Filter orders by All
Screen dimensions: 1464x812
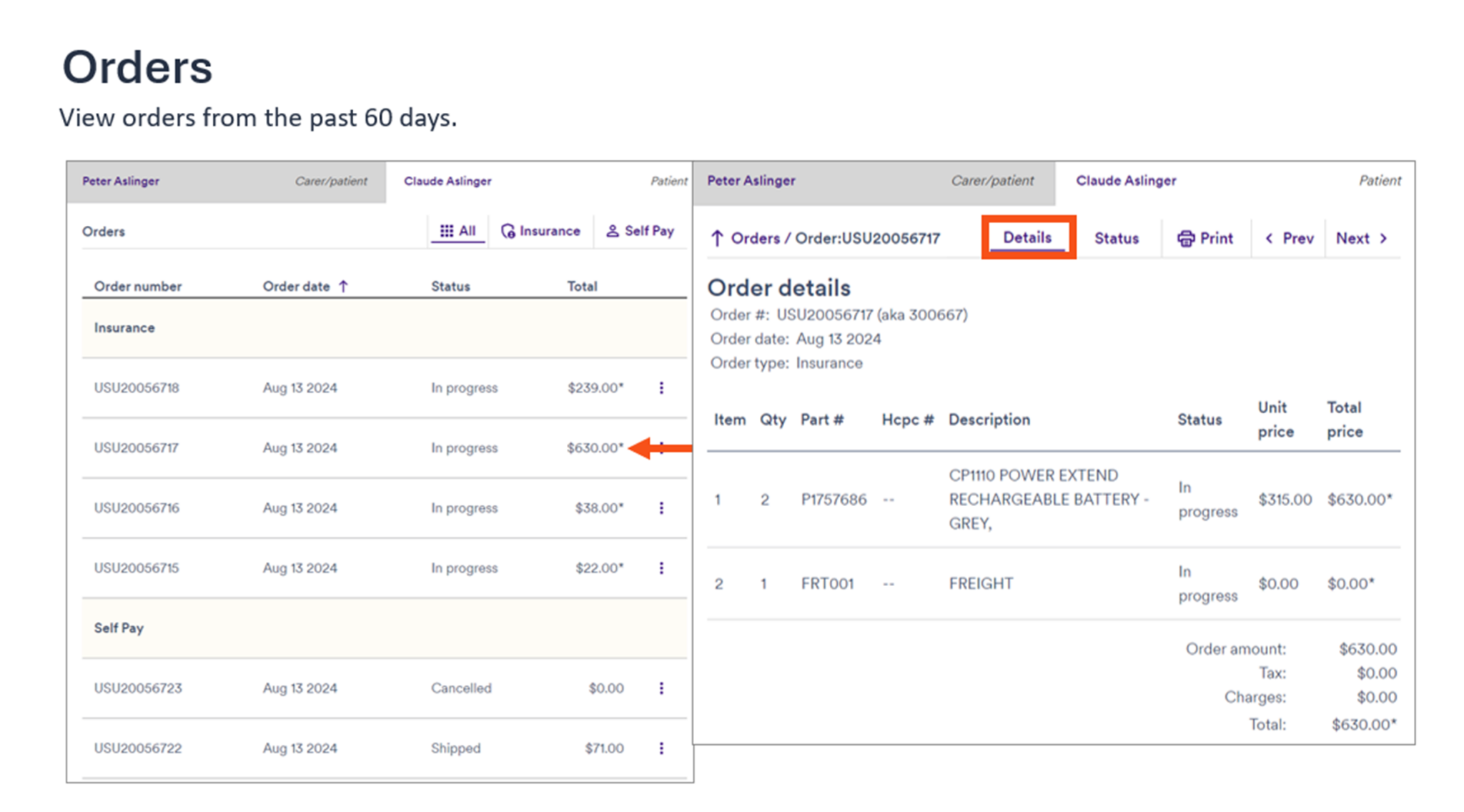point(457,231)
